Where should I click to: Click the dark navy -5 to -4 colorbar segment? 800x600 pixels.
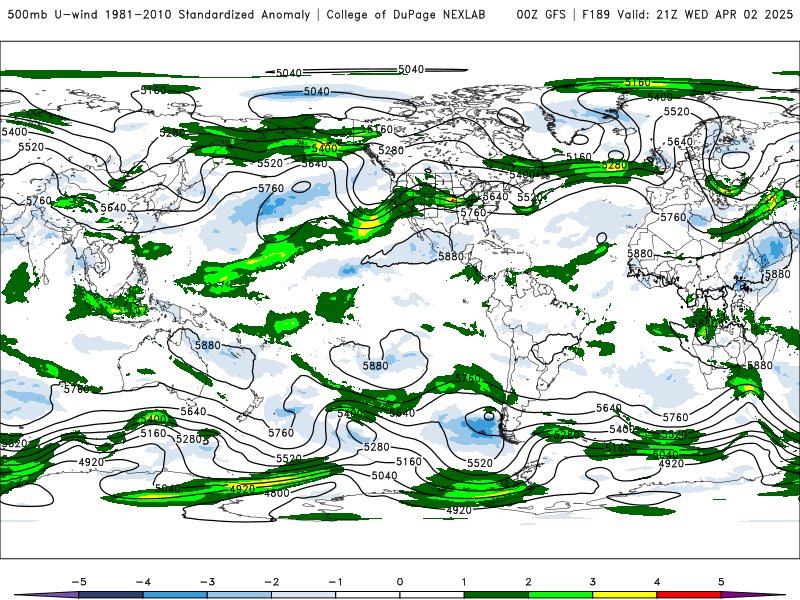(111, 595)
